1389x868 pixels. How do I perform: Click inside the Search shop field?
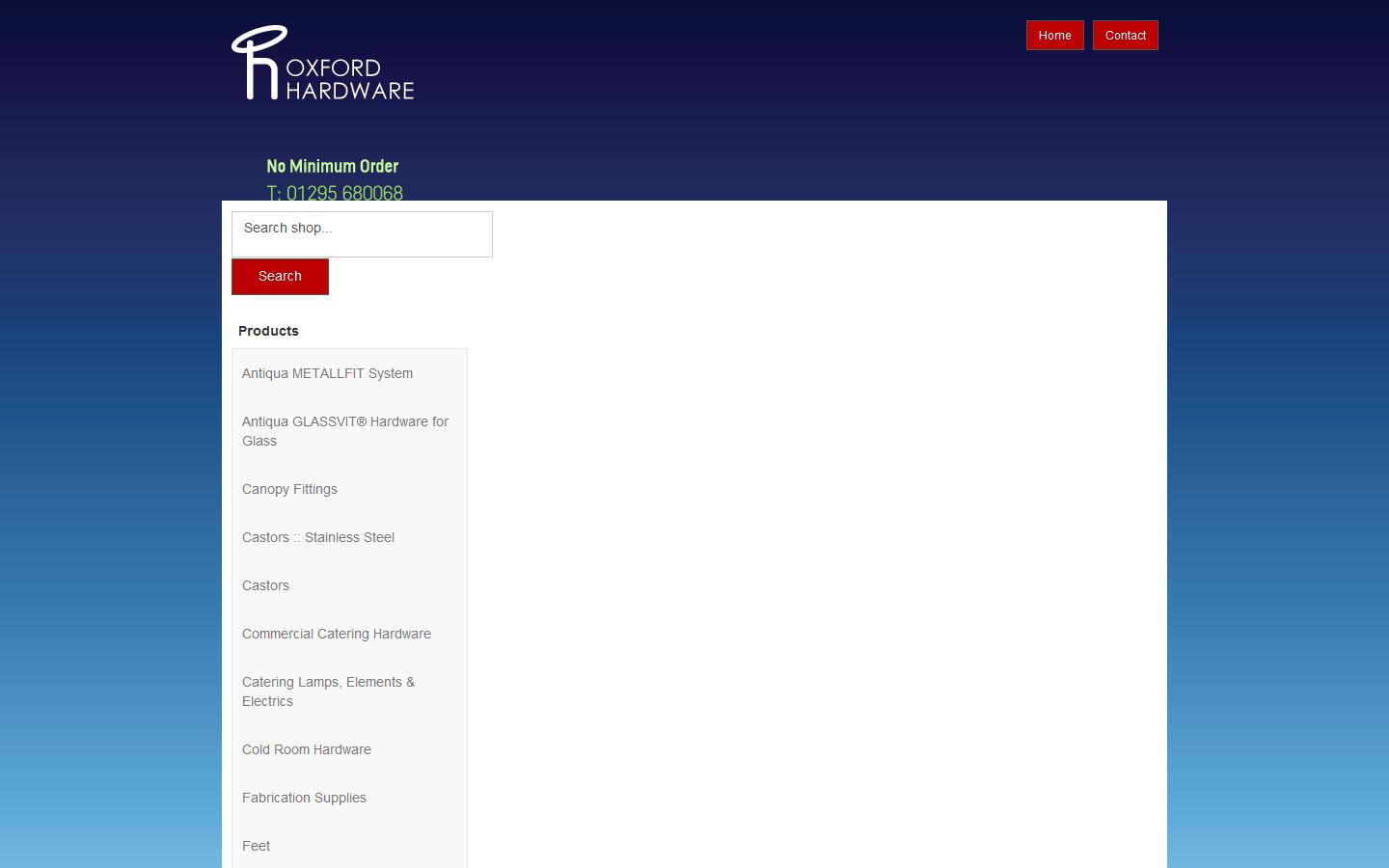click(x=362, y=233)
